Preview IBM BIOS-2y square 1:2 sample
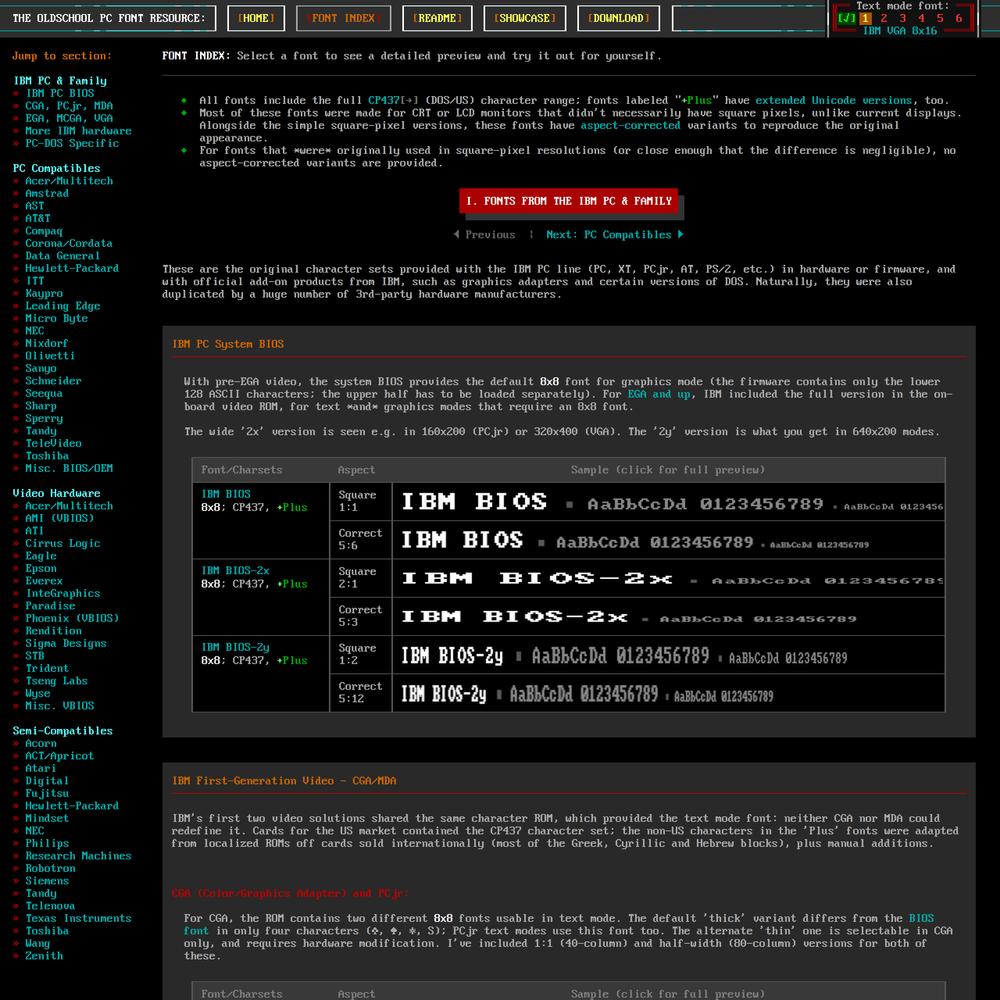 (668, 655)
